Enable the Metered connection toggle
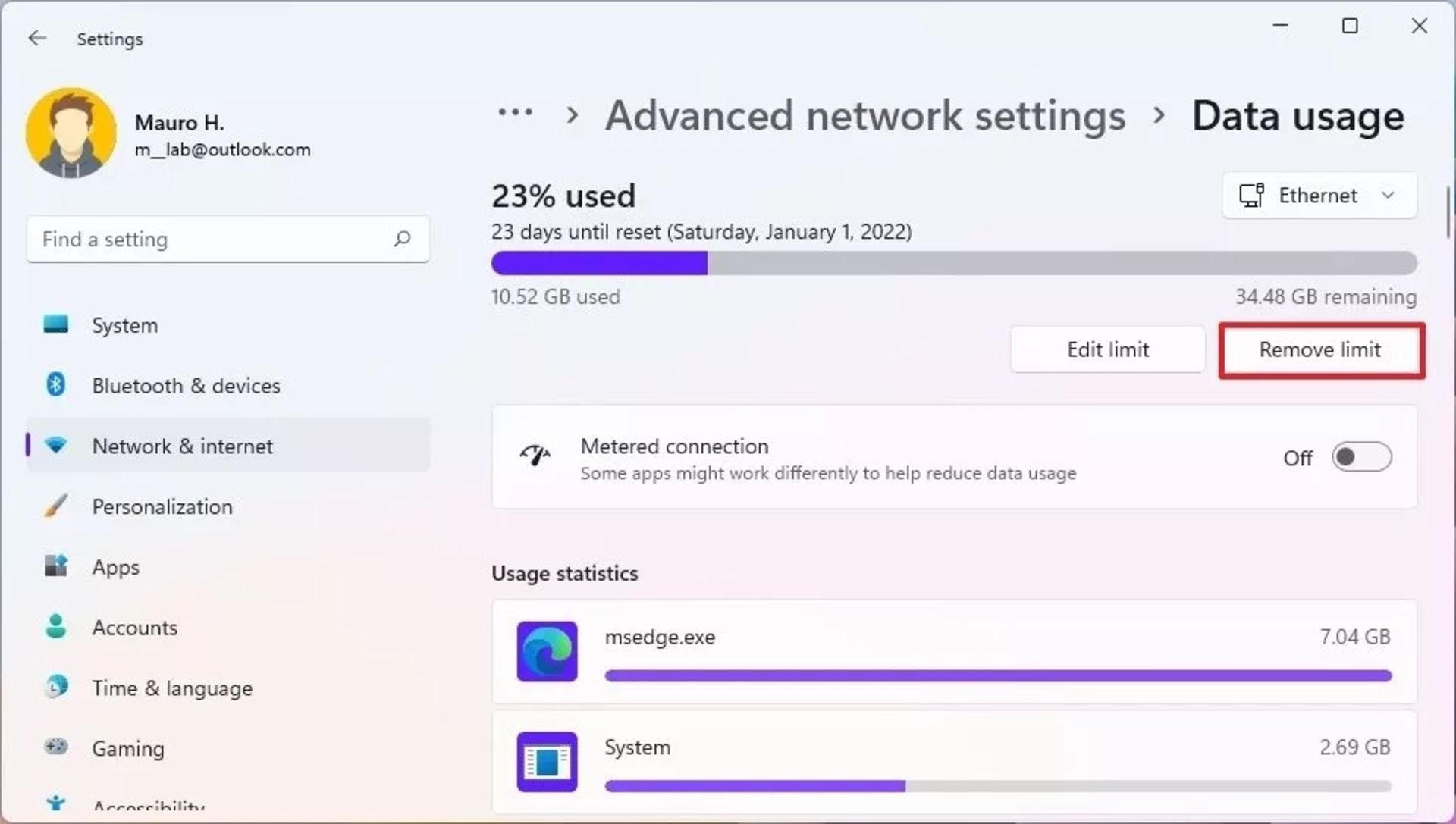Screen dimensions: 1456x824 point(1362,457)
